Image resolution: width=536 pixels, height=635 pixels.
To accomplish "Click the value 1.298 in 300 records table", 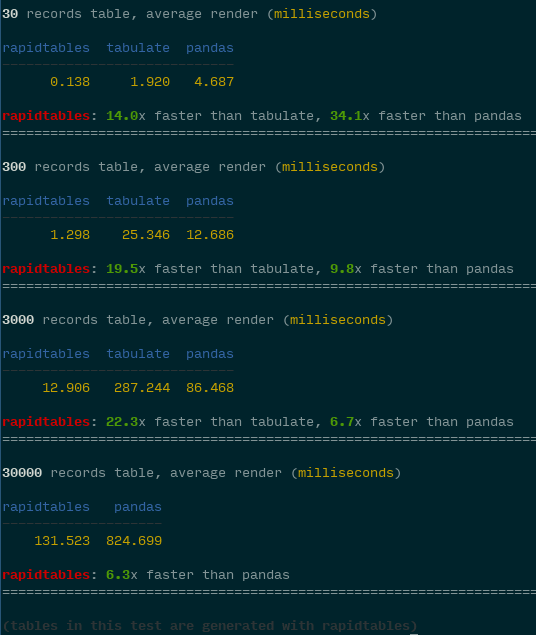I will tap(70, 235).
